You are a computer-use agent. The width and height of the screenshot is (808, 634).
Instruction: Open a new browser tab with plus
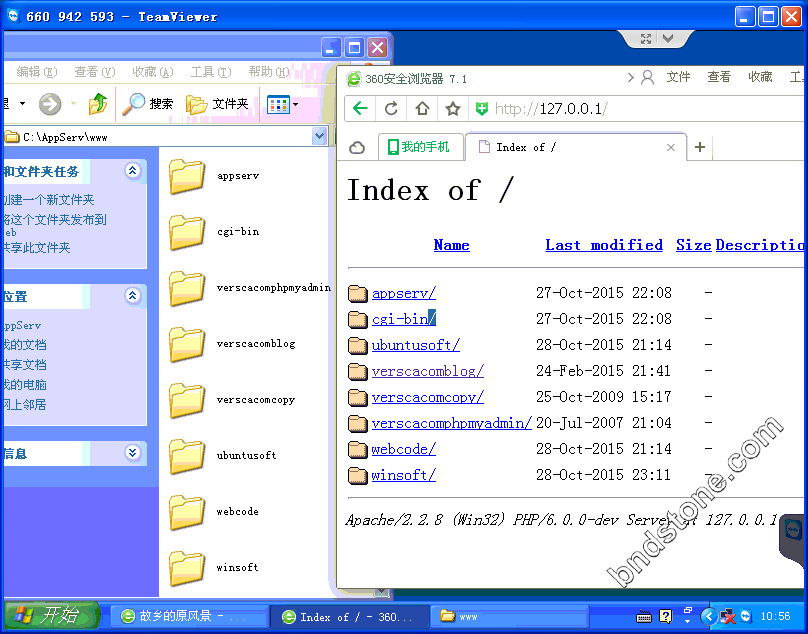click(700, 148)
